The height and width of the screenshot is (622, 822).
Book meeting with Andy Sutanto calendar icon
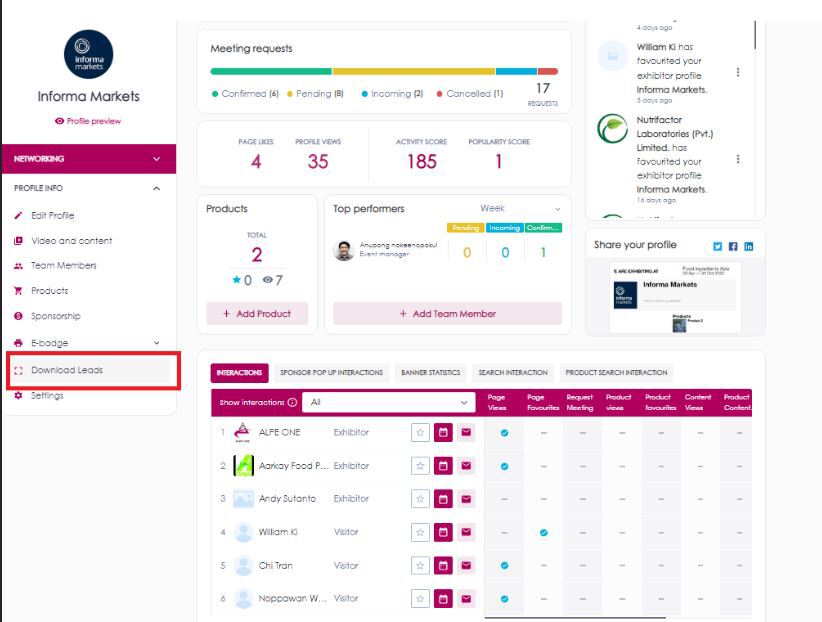443,499
